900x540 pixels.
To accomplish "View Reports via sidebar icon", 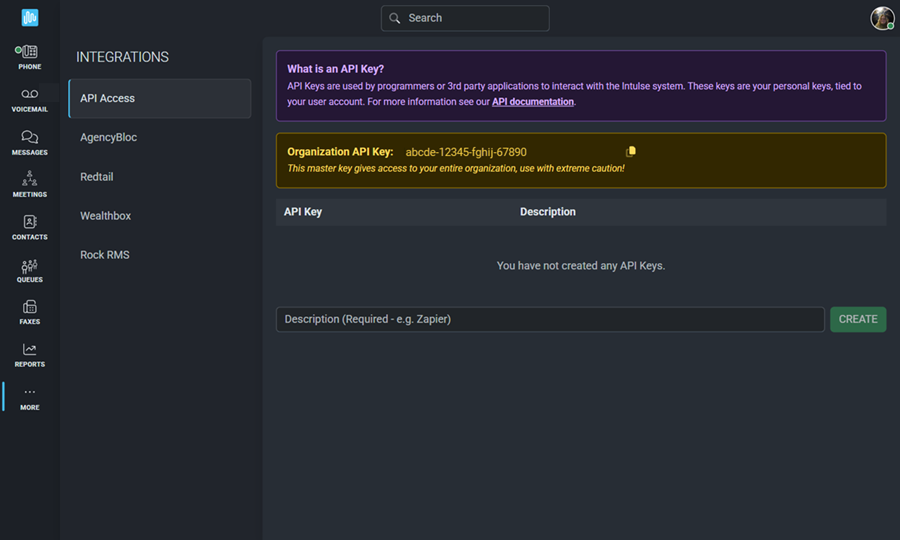I will [29, 350].
